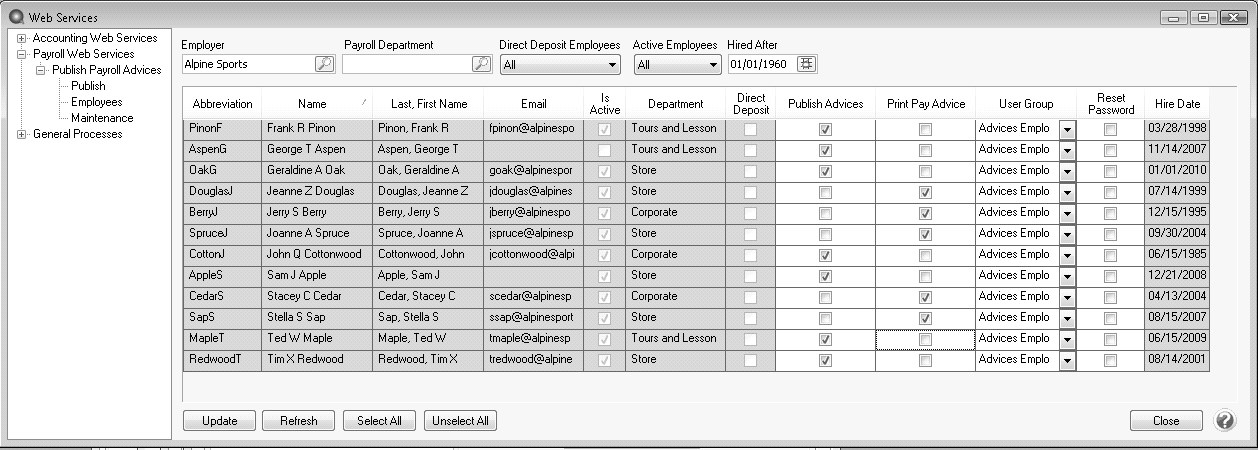Open User Group dropdown for Tim X Redwood

1067,360
